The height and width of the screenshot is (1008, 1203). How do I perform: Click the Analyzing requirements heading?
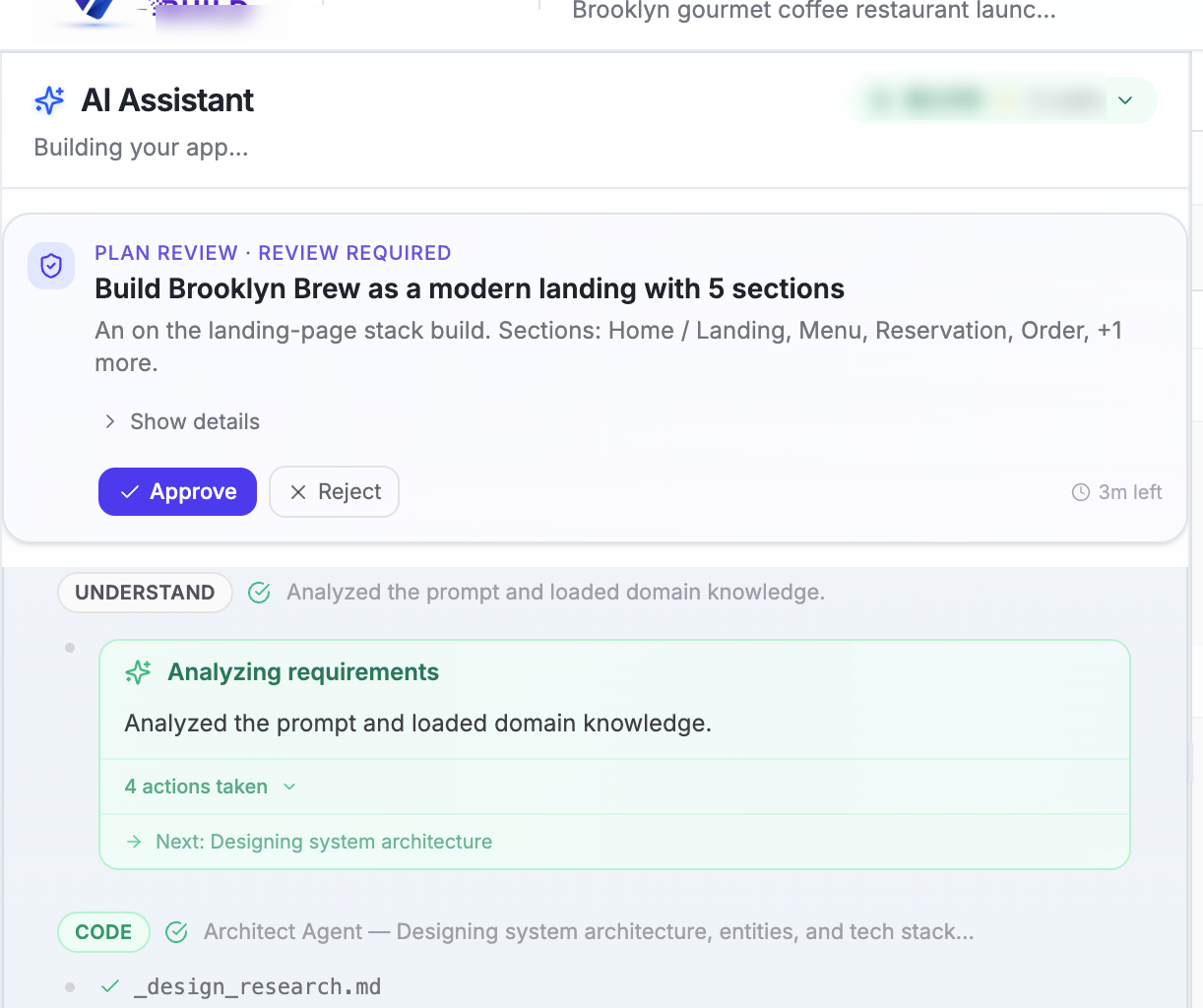point(303,672)
